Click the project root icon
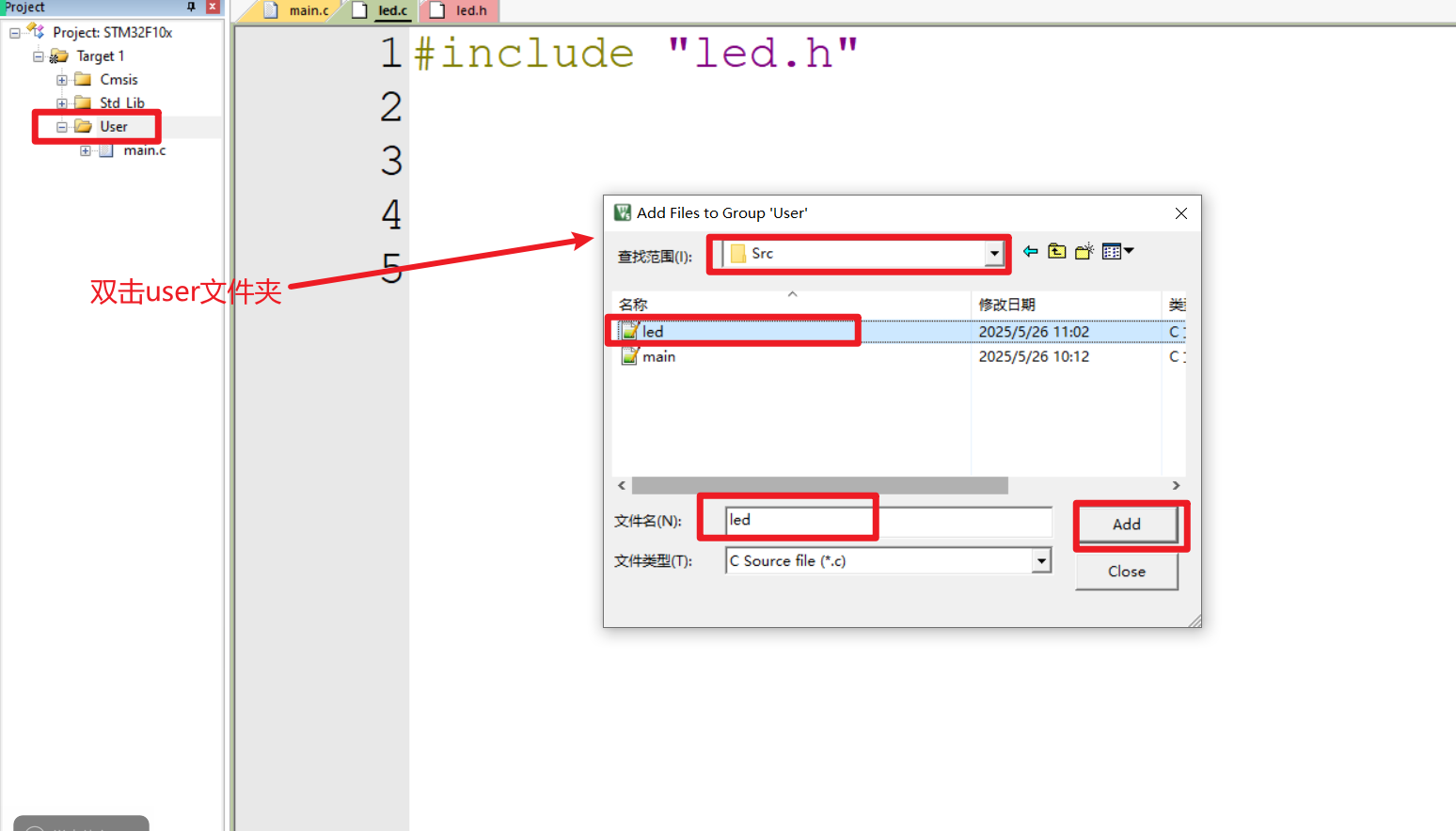Image resolution: width=1456 pixels, height=831 pixels. (x=36, y=31)
